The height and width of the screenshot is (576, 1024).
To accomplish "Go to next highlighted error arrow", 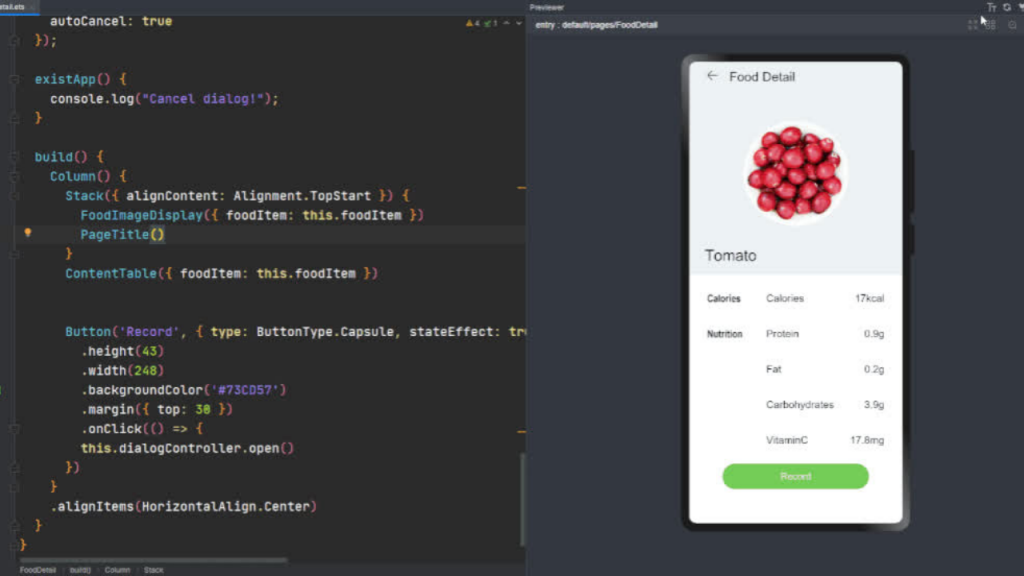I will point(519,23).
